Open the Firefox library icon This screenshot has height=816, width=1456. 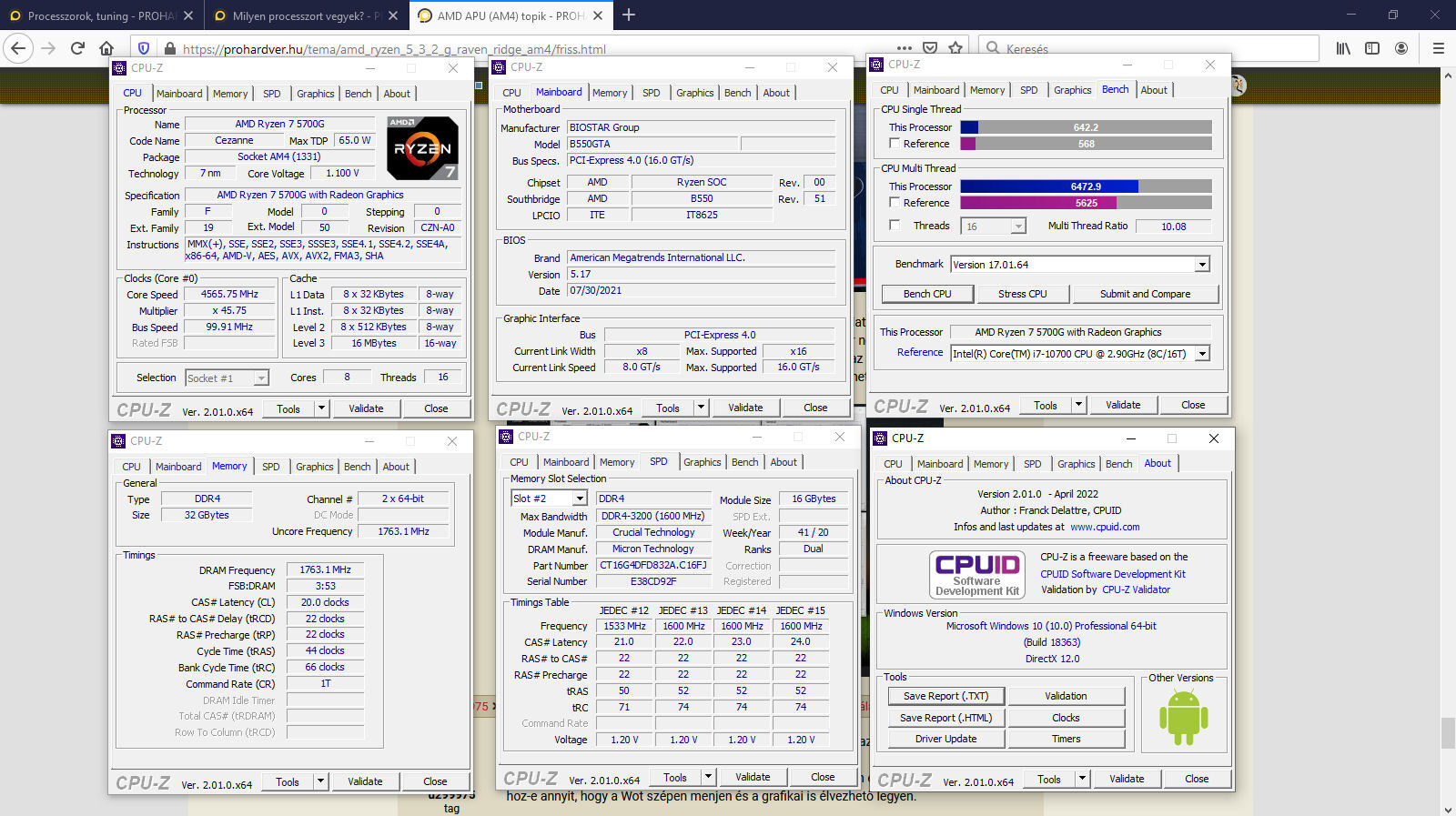[1343, 48]
